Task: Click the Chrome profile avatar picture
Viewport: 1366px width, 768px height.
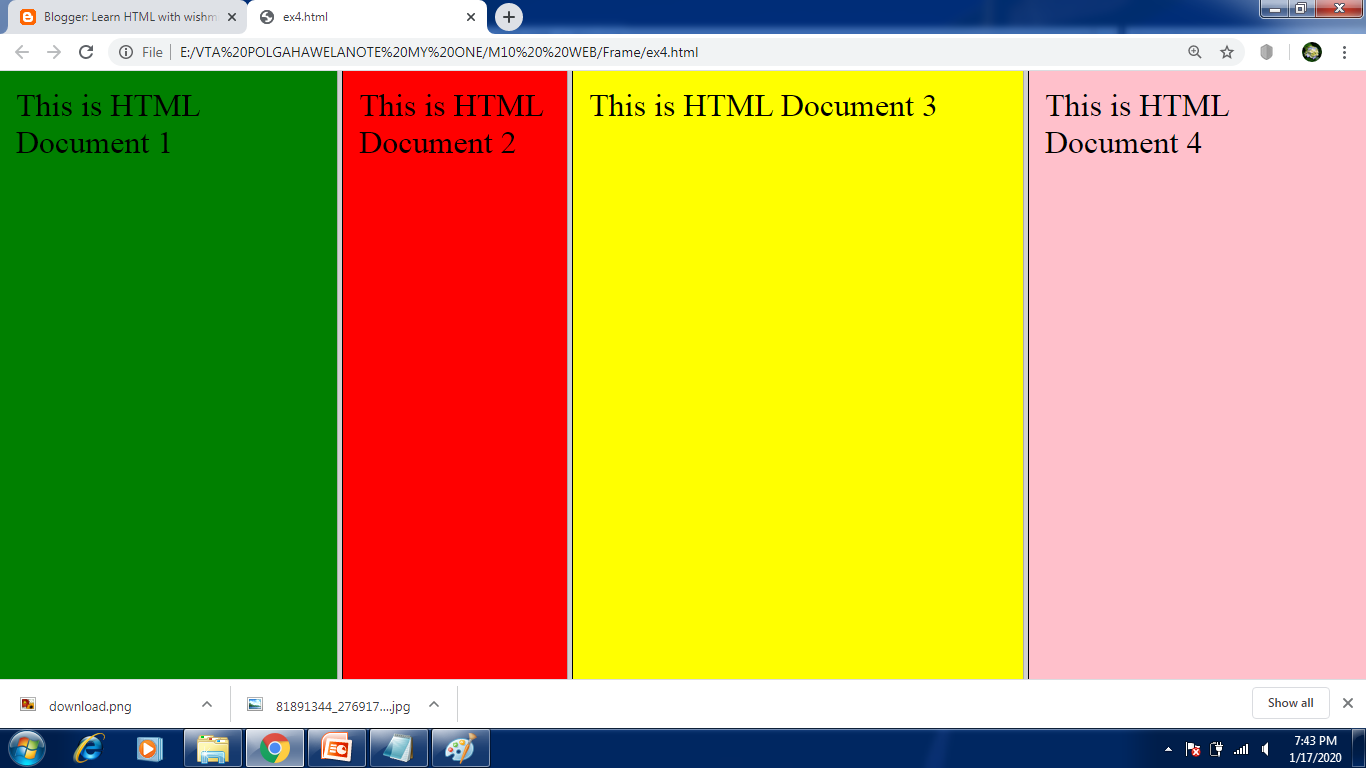Action: tap(1310, 51)
